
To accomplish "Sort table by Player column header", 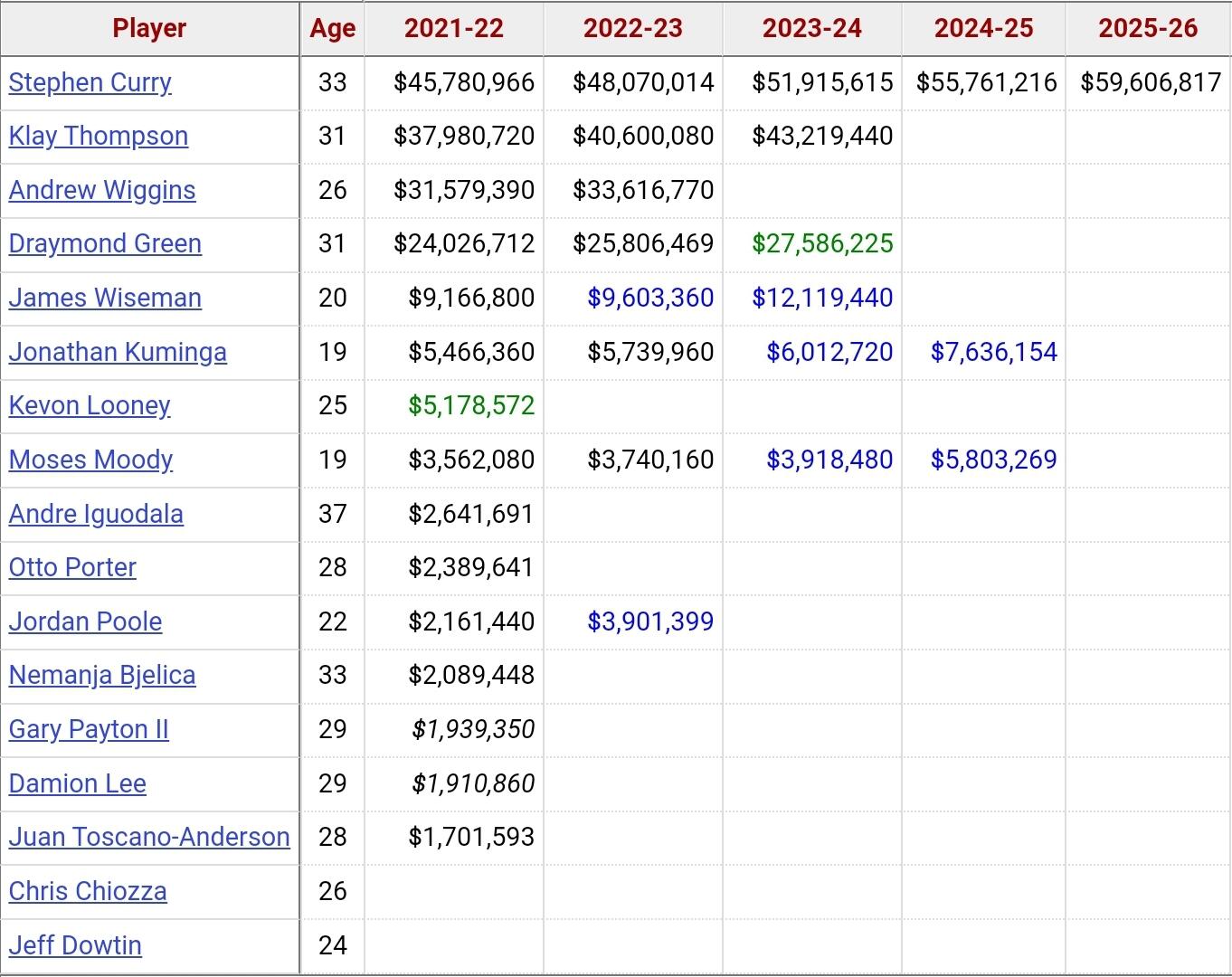I will coord(149,28).
